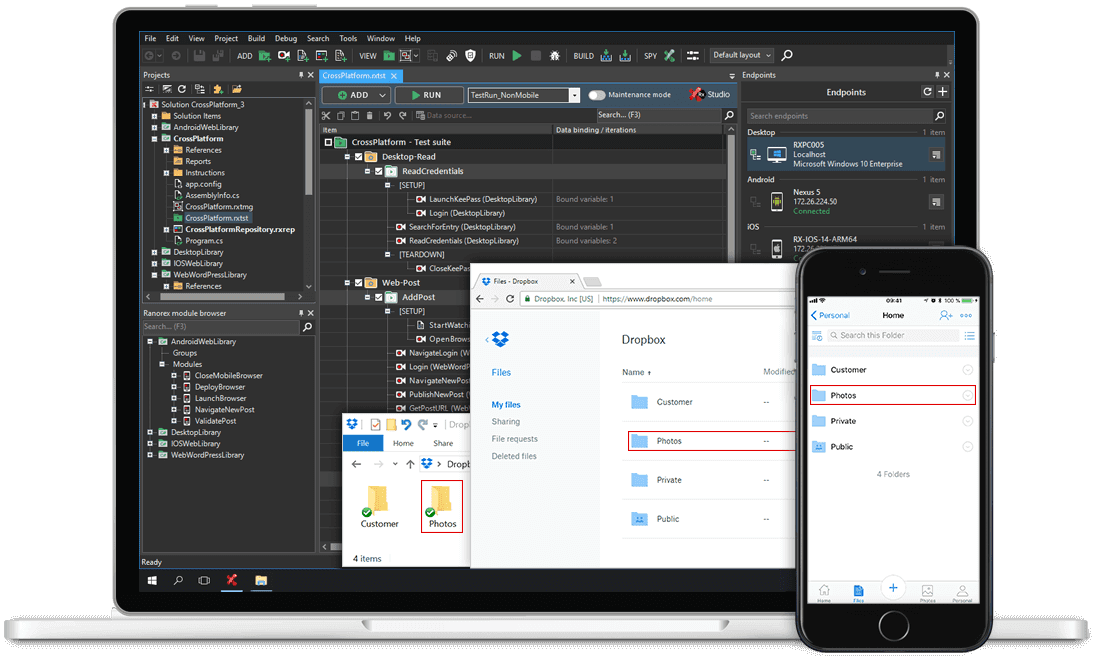Click the plus icon to add an endpoint
Viewport: 1100px width, 659px height.
pyautogui.click(x=942, y=92)
